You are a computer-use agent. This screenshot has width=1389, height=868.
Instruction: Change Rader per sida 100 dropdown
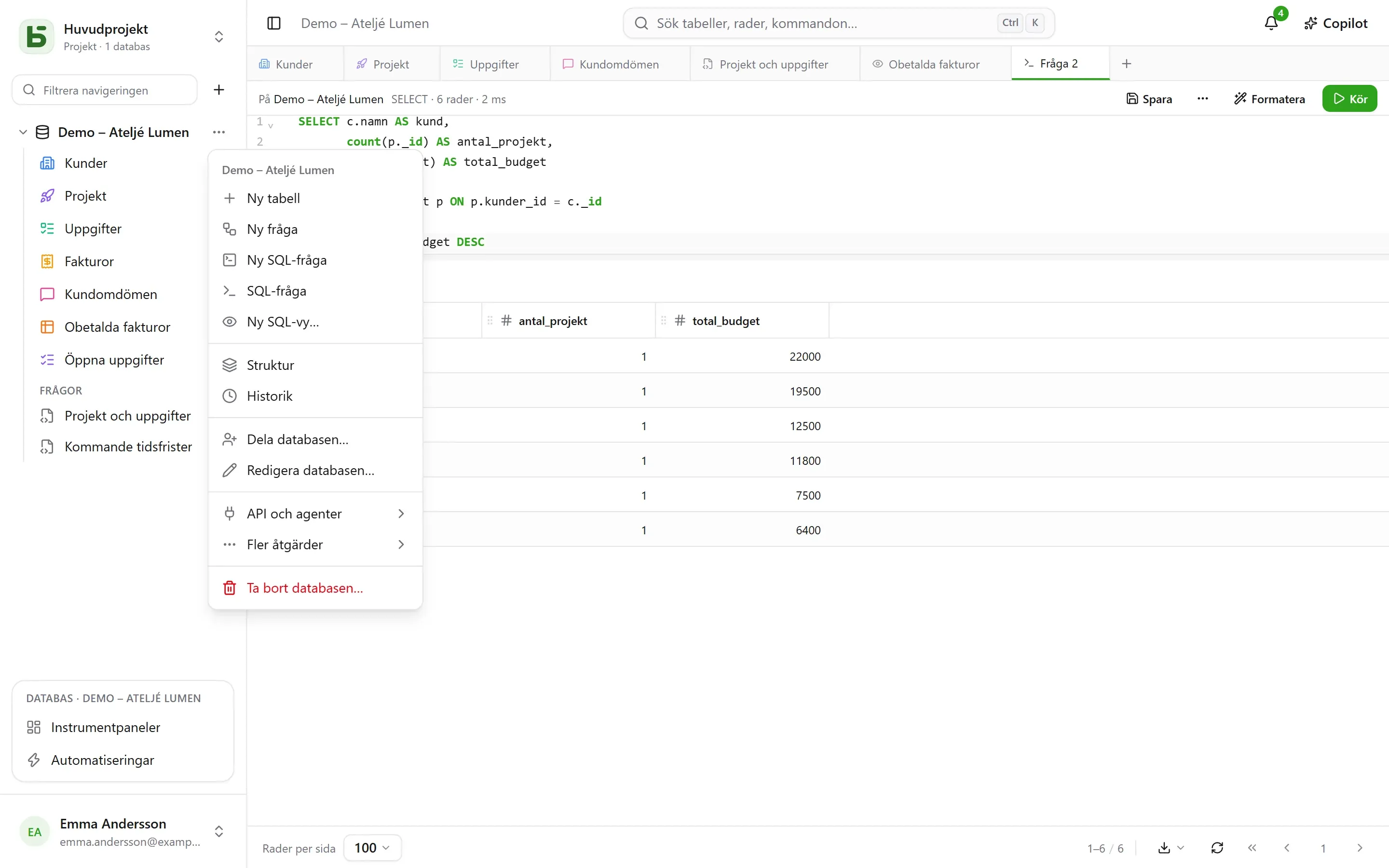coord(372,847)
